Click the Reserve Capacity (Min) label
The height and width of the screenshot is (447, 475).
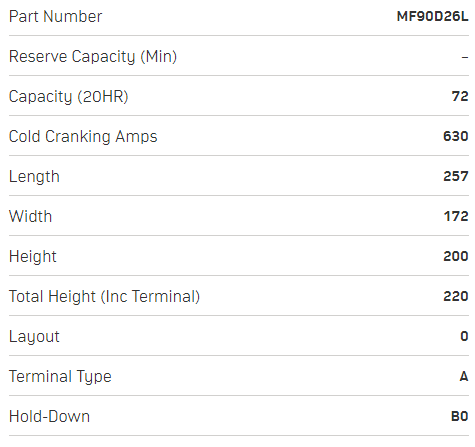click(93, 57)
